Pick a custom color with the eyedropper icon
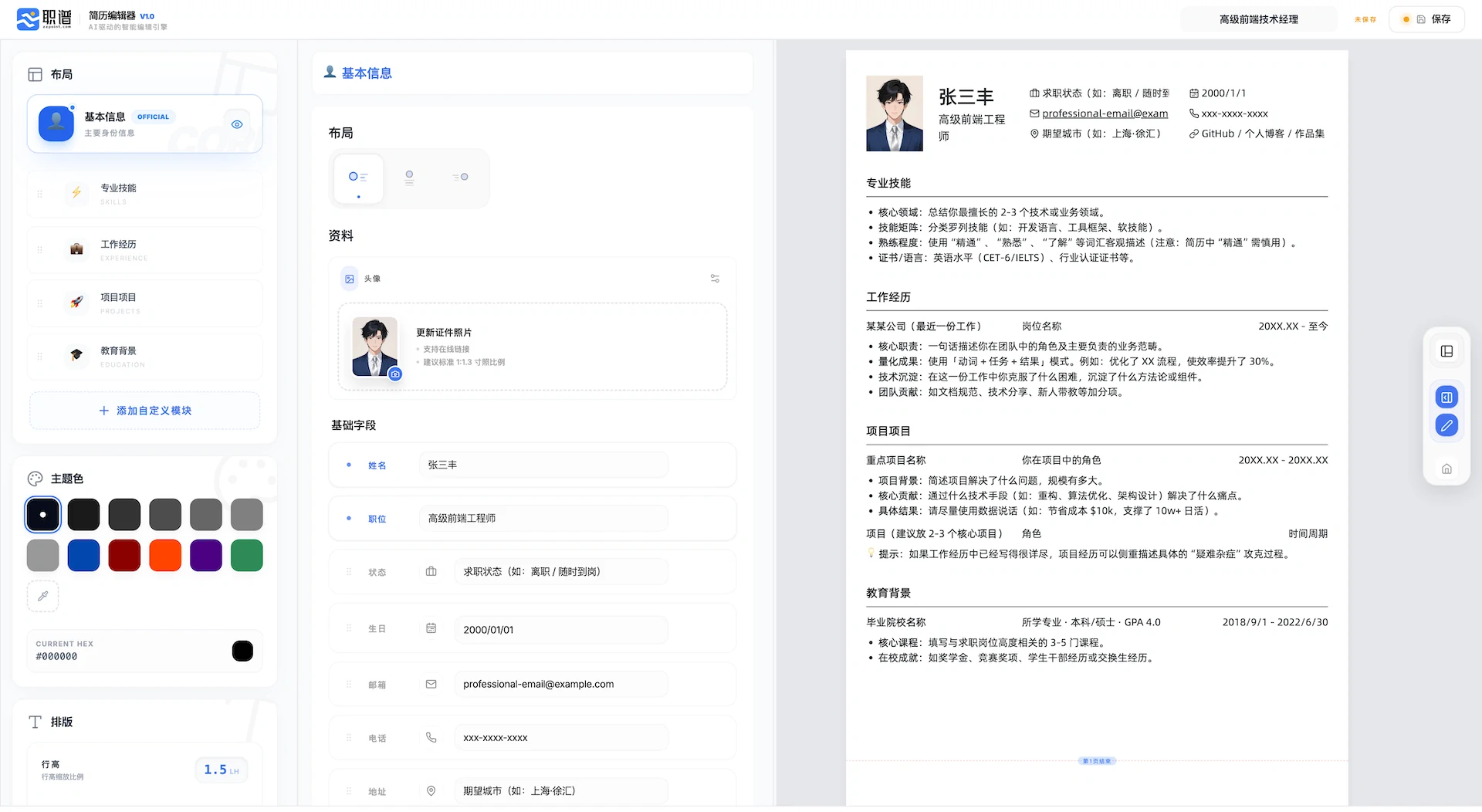This screenshot has height=812, width=1482. (x=43, y=596)
